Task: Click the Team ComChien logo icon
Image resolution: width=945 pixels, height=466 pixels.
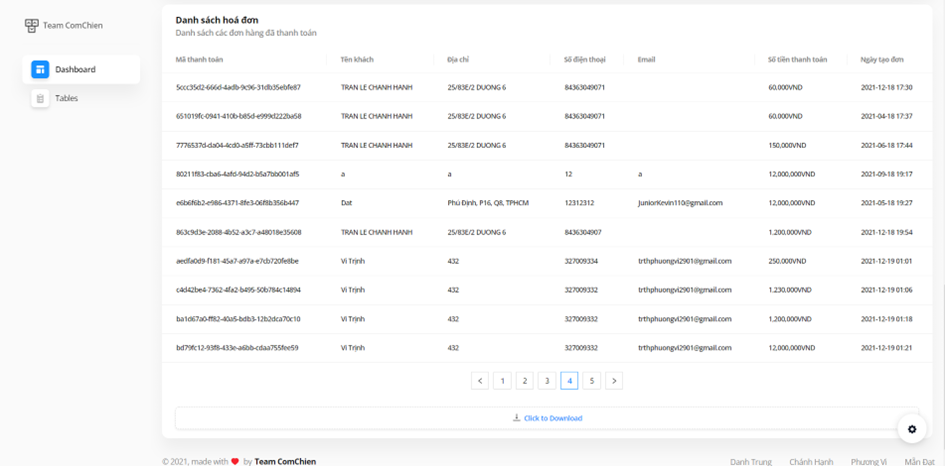Action: click(31, 25)
